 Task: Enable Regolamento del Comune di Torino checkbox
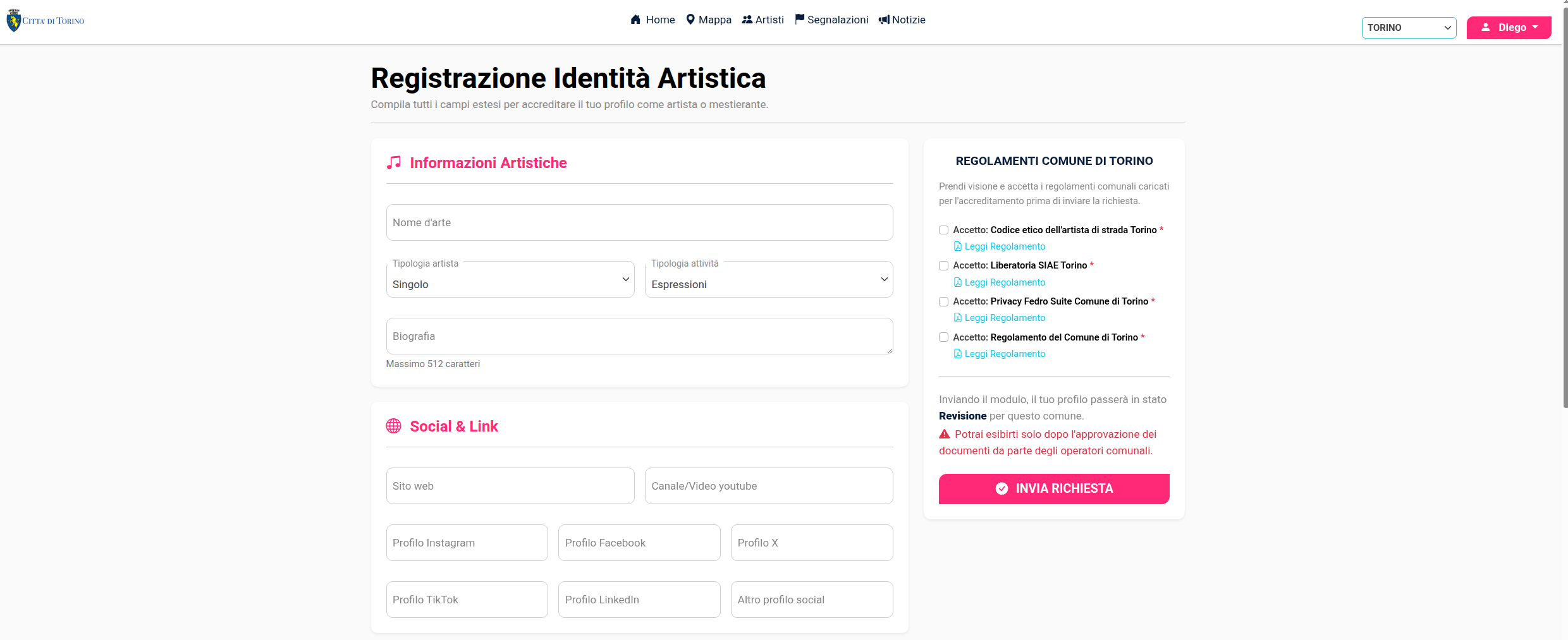943,337
